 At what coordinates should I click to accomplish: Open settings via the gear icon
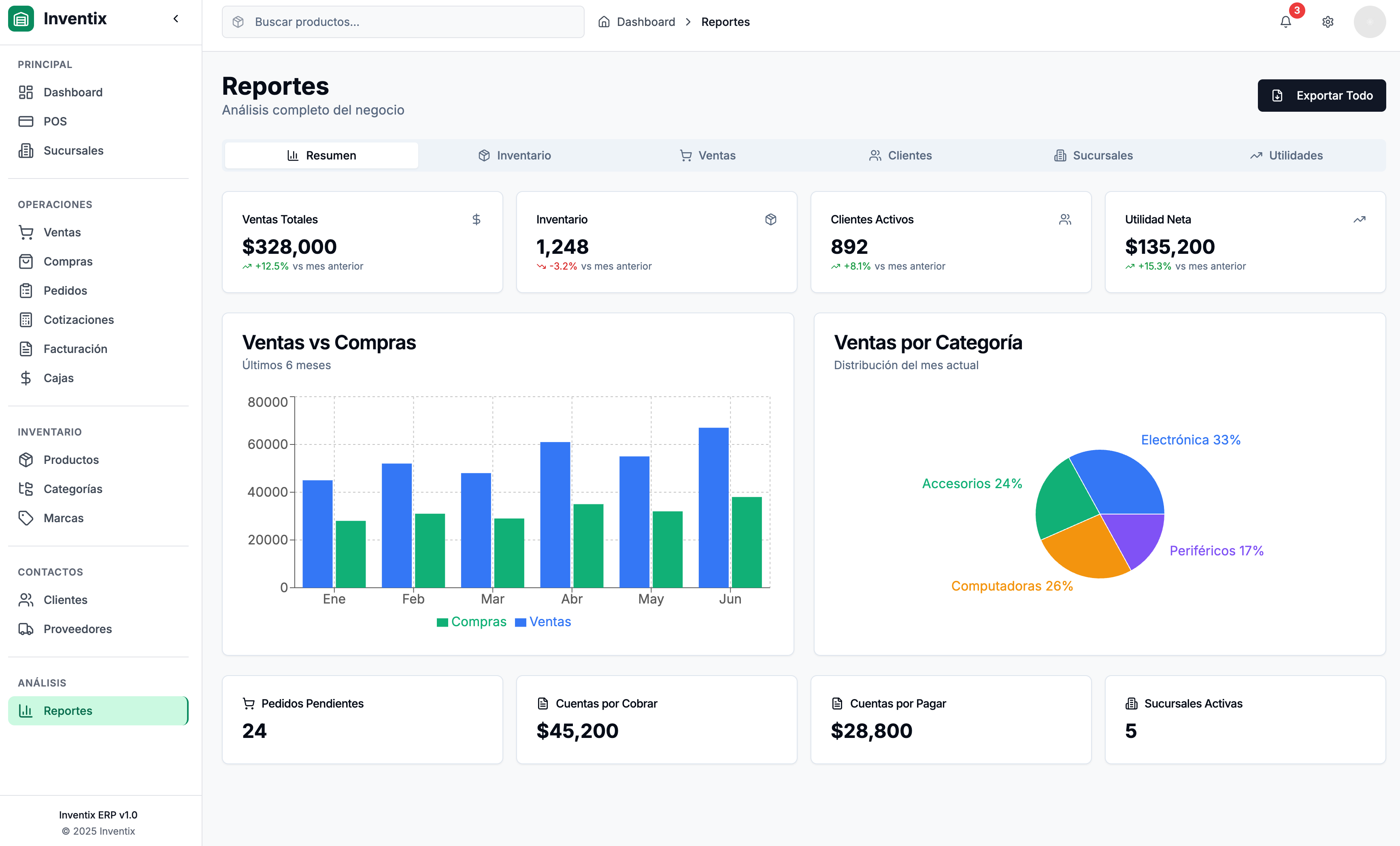pos(1327,22)
